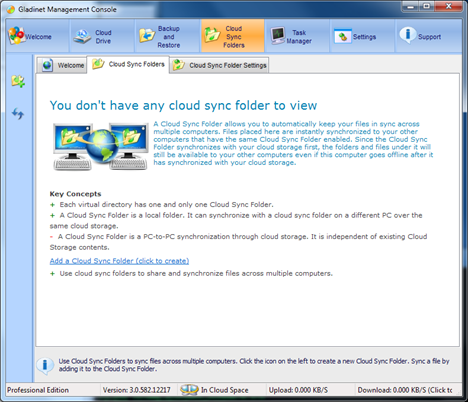Switch to the Cloud Sync Folders tab

(x=128, y=64)
